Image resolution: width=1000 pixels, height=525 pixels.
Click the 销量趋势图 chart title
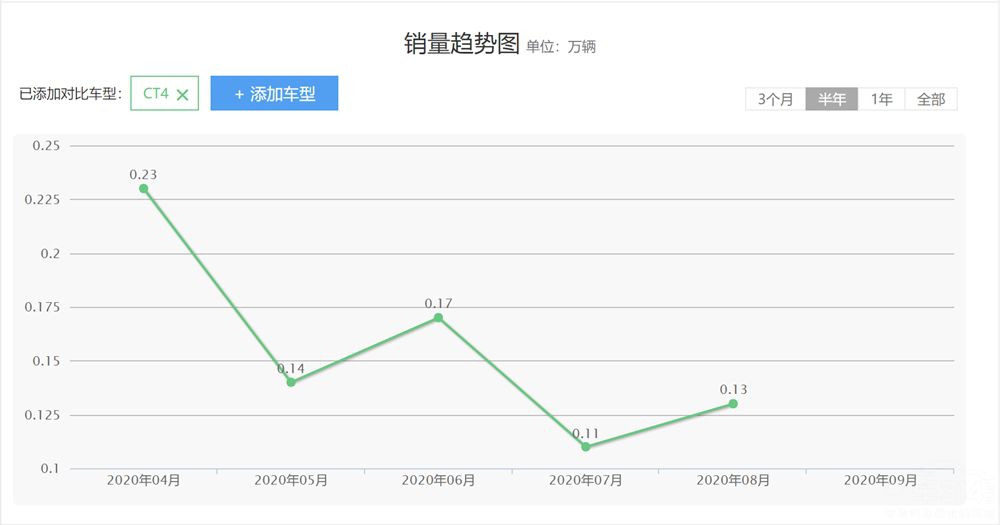[462, 44]
